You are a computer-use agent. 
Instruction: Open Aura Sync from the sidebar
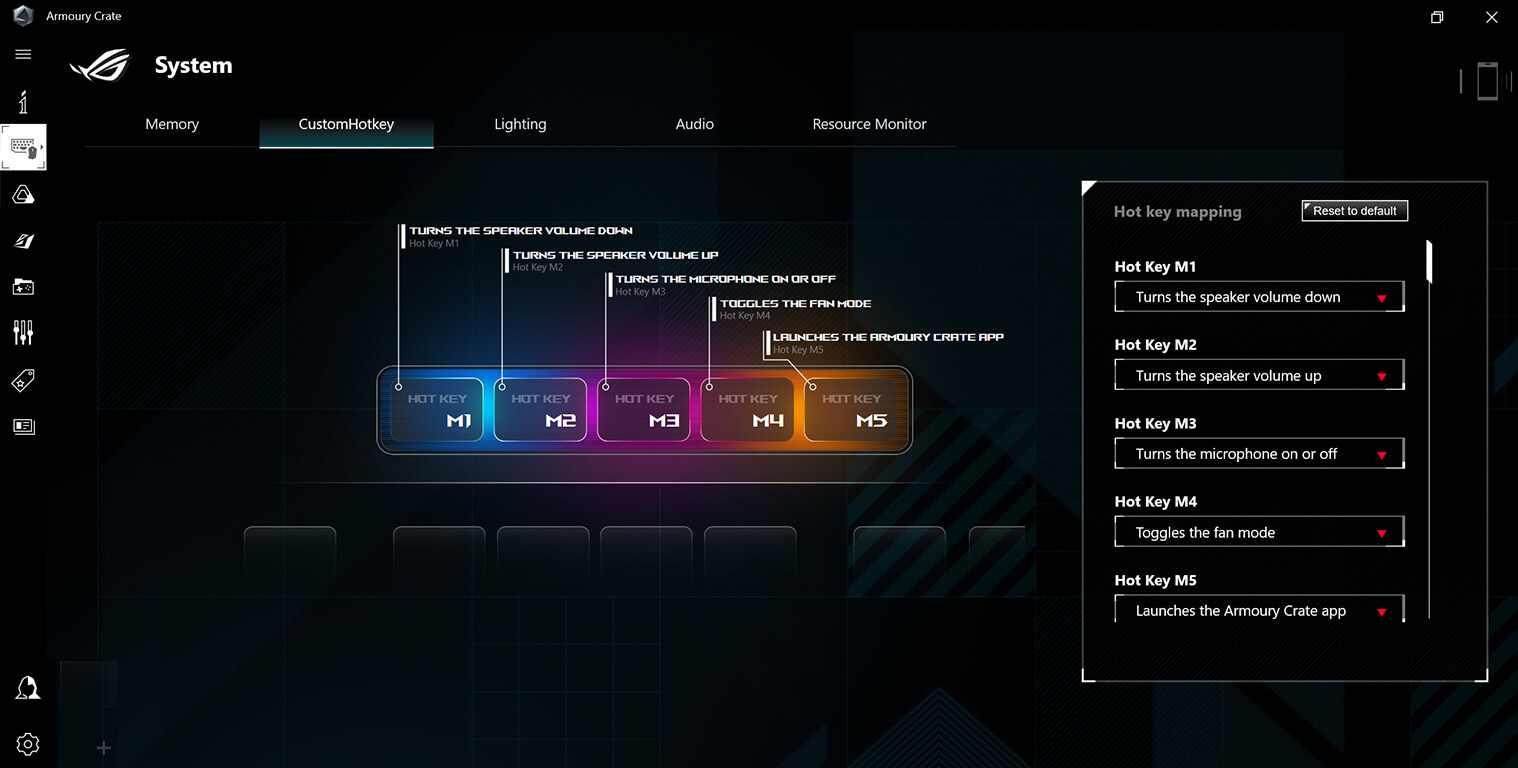click(x=23, y=194)
